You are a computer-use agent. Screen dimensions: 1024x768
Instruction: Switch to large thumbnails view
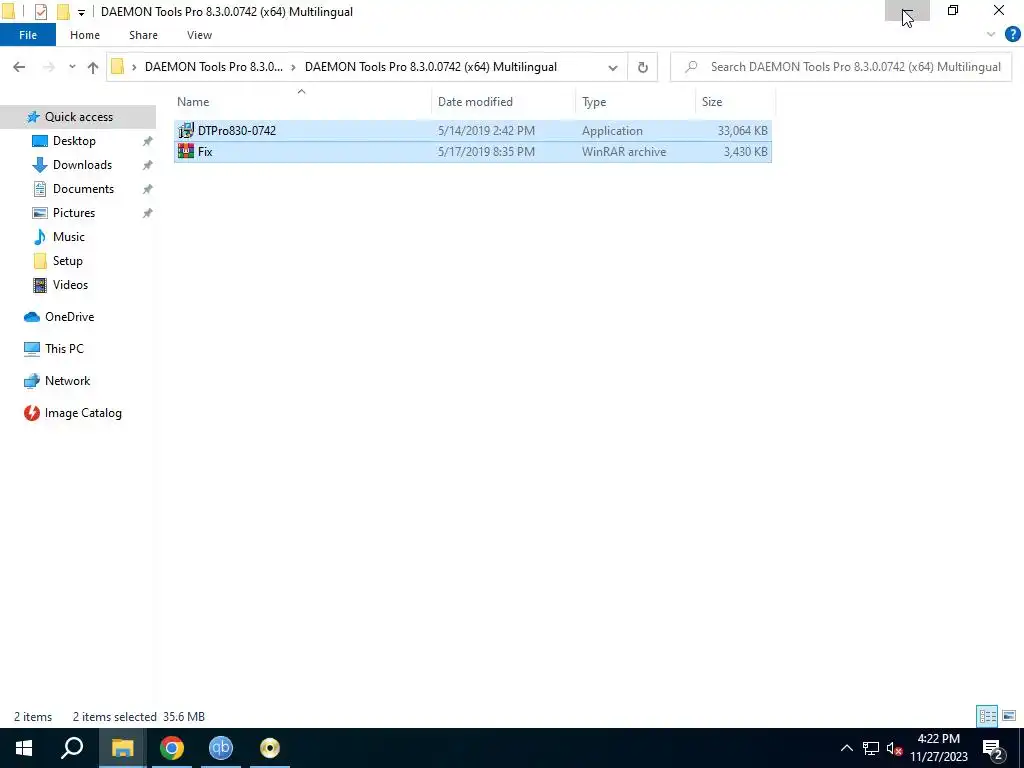[x=1009, y=716]
